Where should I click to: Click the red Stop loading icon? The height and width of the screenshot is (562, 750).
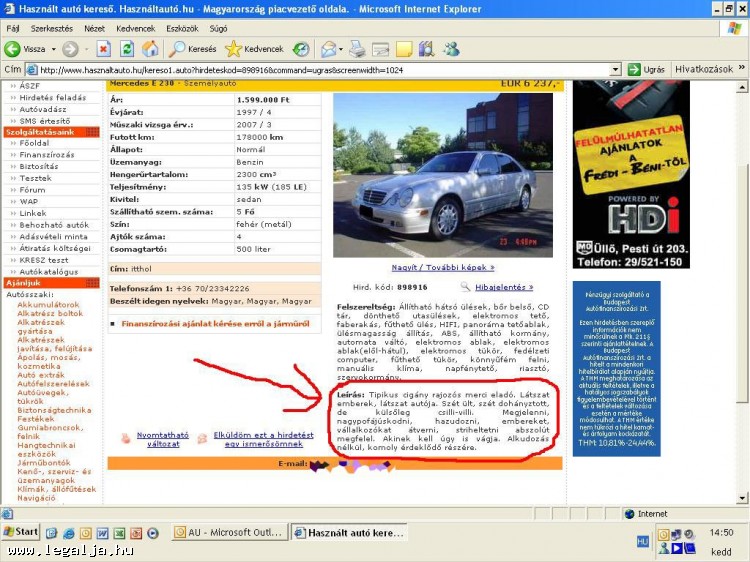click(x=103, y=49)
